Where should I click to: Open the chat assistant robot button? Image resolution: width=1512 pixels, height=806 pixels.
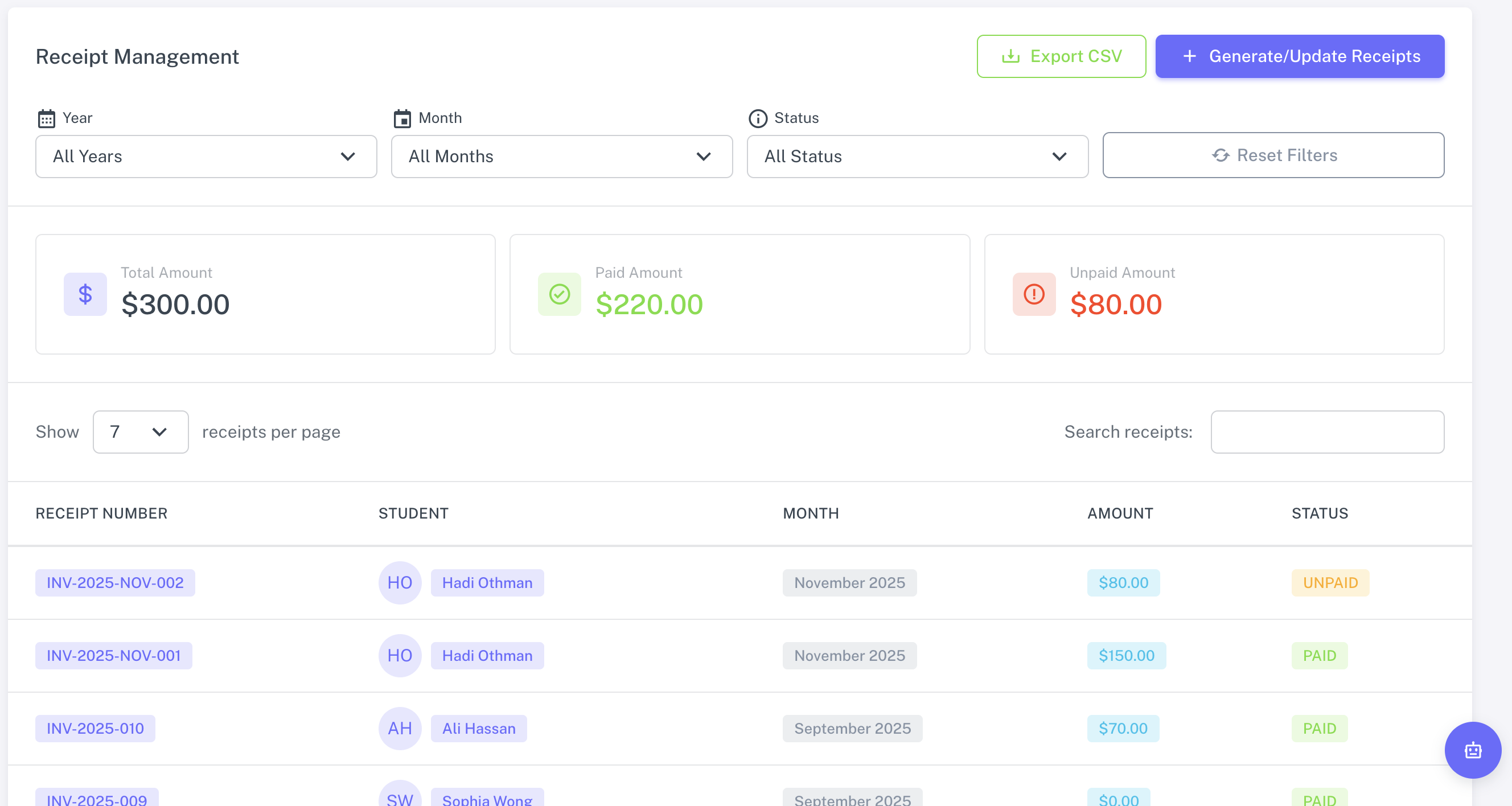tap(1473, 750)
